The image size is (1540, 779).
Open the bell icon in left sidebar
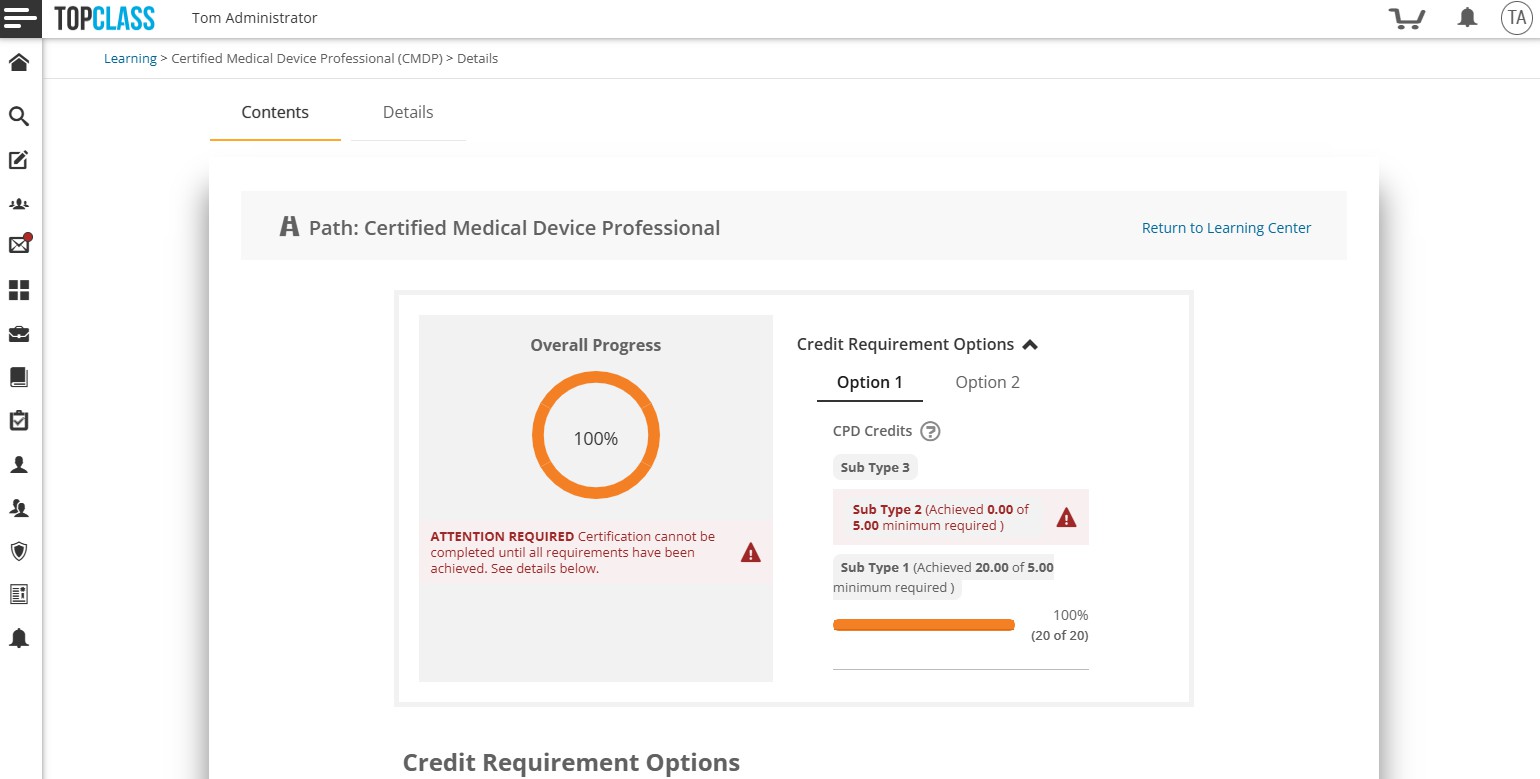19,638
